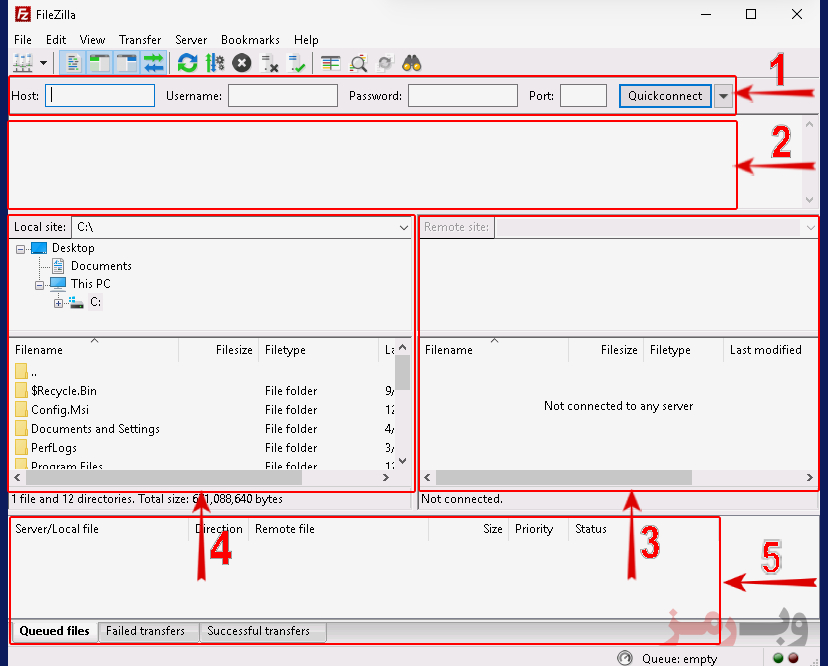Screen dimensions: 828x666
Task: Click the Password input field
Action: pyautogui.click(x=463, y=96)
